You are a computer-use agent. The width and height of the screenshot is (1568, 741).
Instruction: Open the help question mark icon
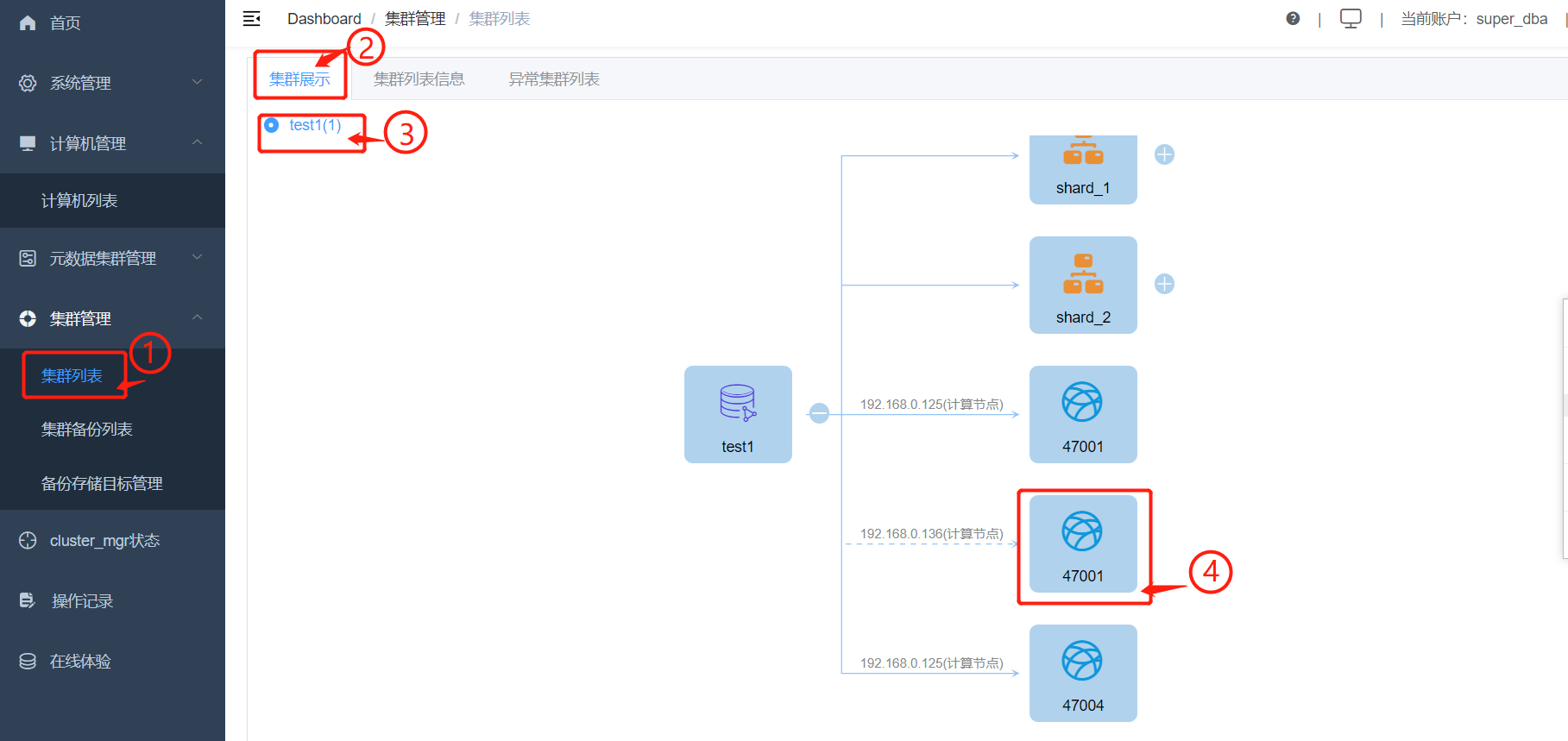point(1292,19)
